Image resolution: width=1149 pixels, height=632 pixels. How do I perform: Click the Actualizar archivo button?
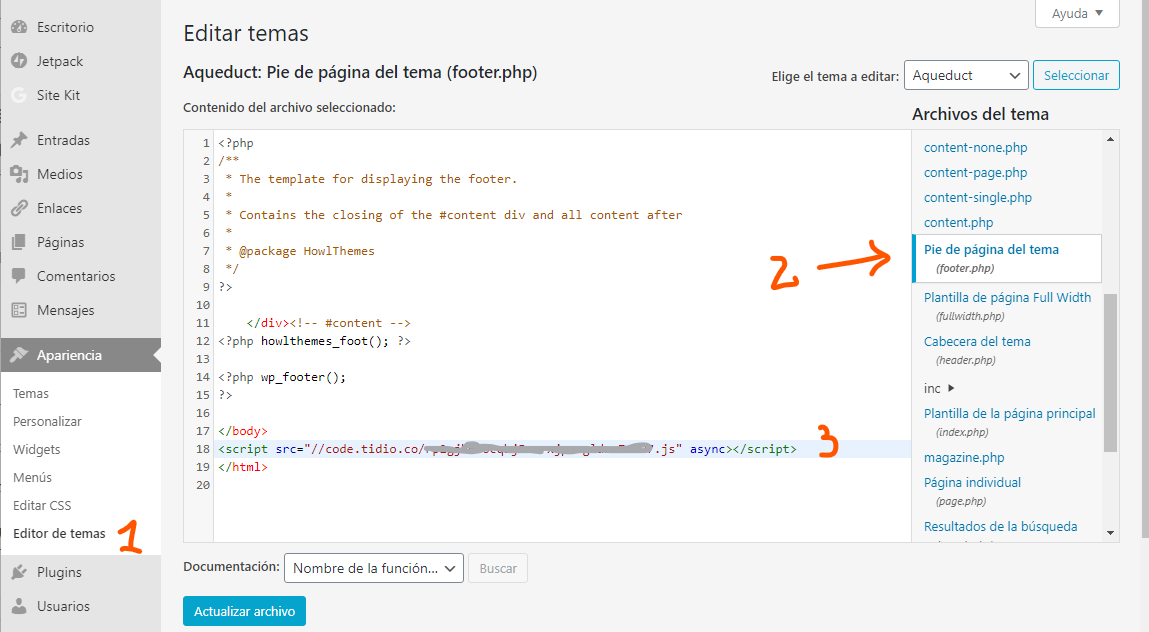click(245, 611)
